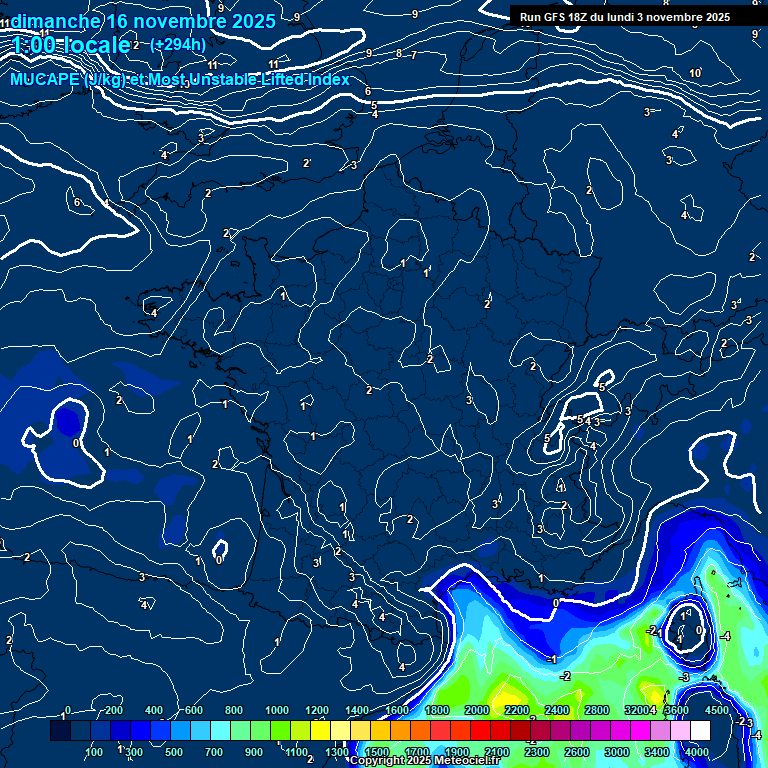Click the '2300' legend value

537,752
